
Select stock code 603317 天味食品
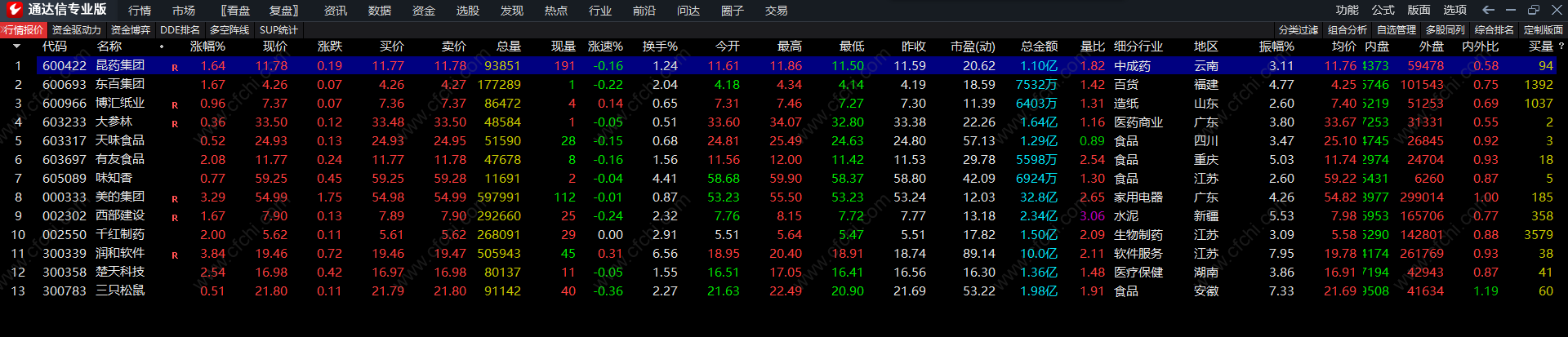(65, 140)
